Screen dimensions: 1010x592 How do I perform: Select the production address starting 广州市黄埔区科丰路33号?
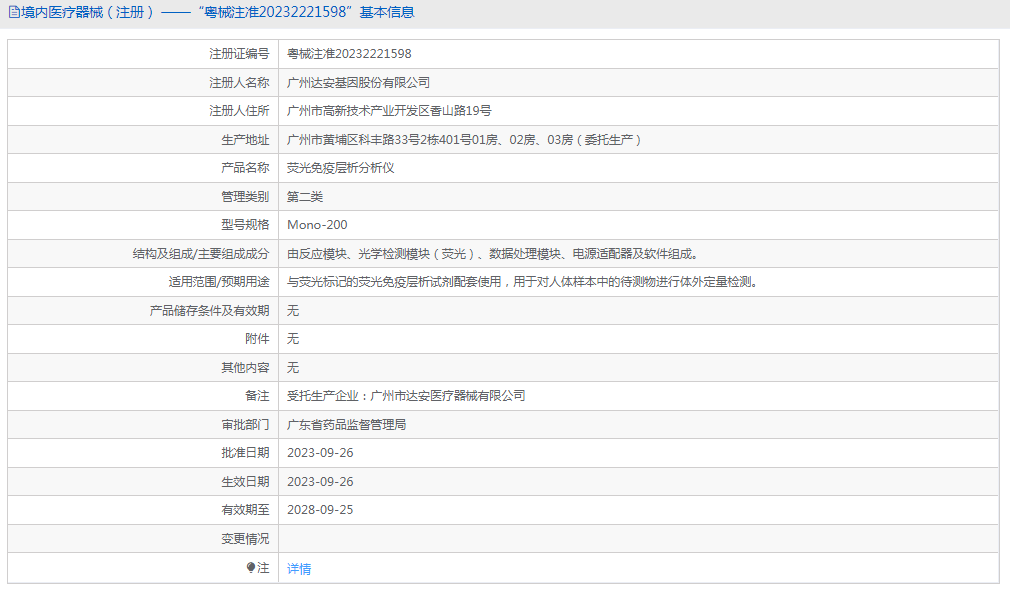(464, 140)
